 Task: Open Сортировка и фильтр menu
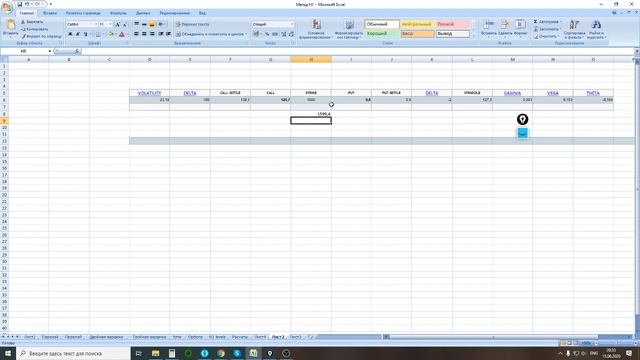(x=574, y=29)
